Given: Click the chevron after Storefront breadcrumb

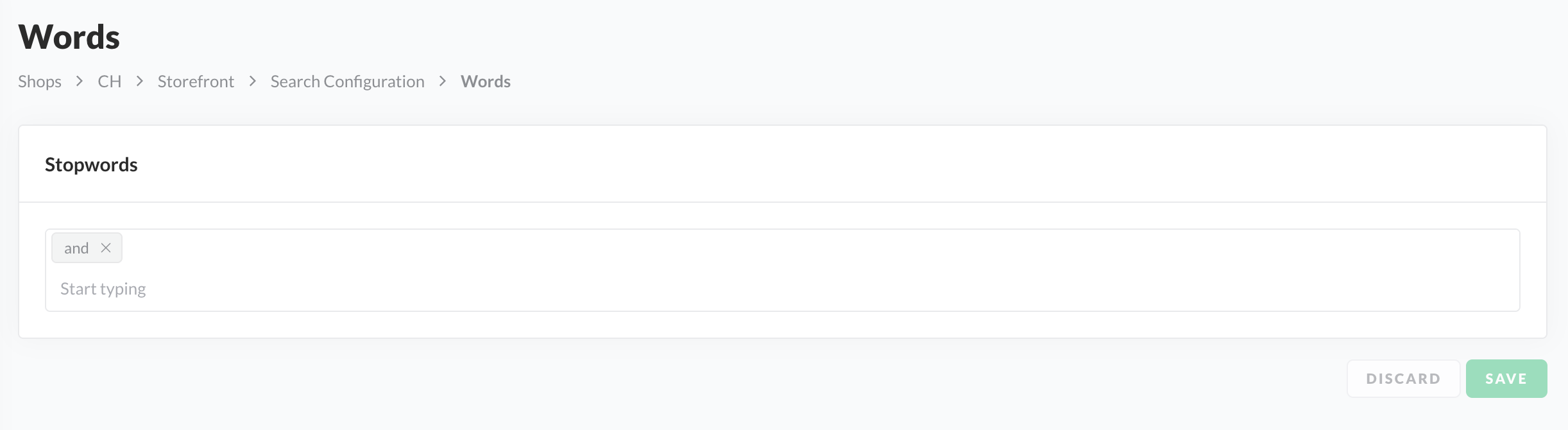Looking at the screenshot, I should [x=253, y=82].
